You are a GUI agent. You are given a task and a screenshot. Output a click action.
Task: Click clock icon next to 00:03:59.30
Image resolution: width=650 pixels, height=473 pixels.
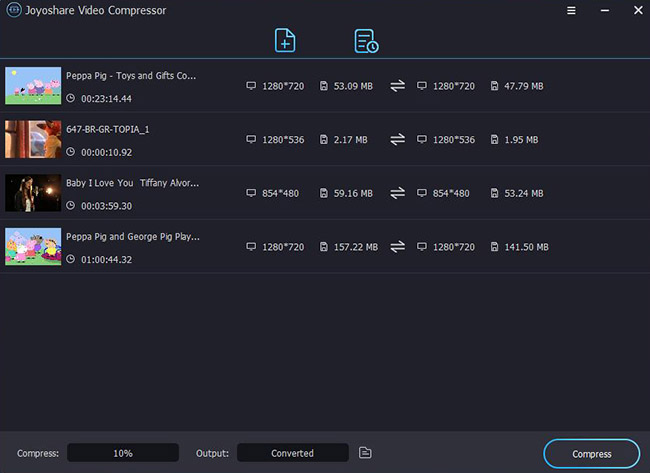point(71,205)
